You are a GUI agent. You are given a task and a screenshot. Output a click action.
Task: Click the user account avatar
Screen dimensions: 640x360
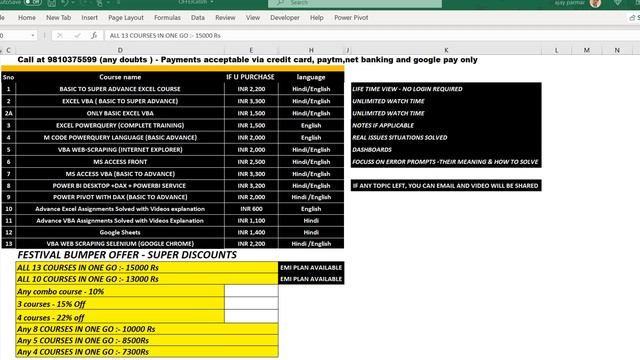pos(596,3)
